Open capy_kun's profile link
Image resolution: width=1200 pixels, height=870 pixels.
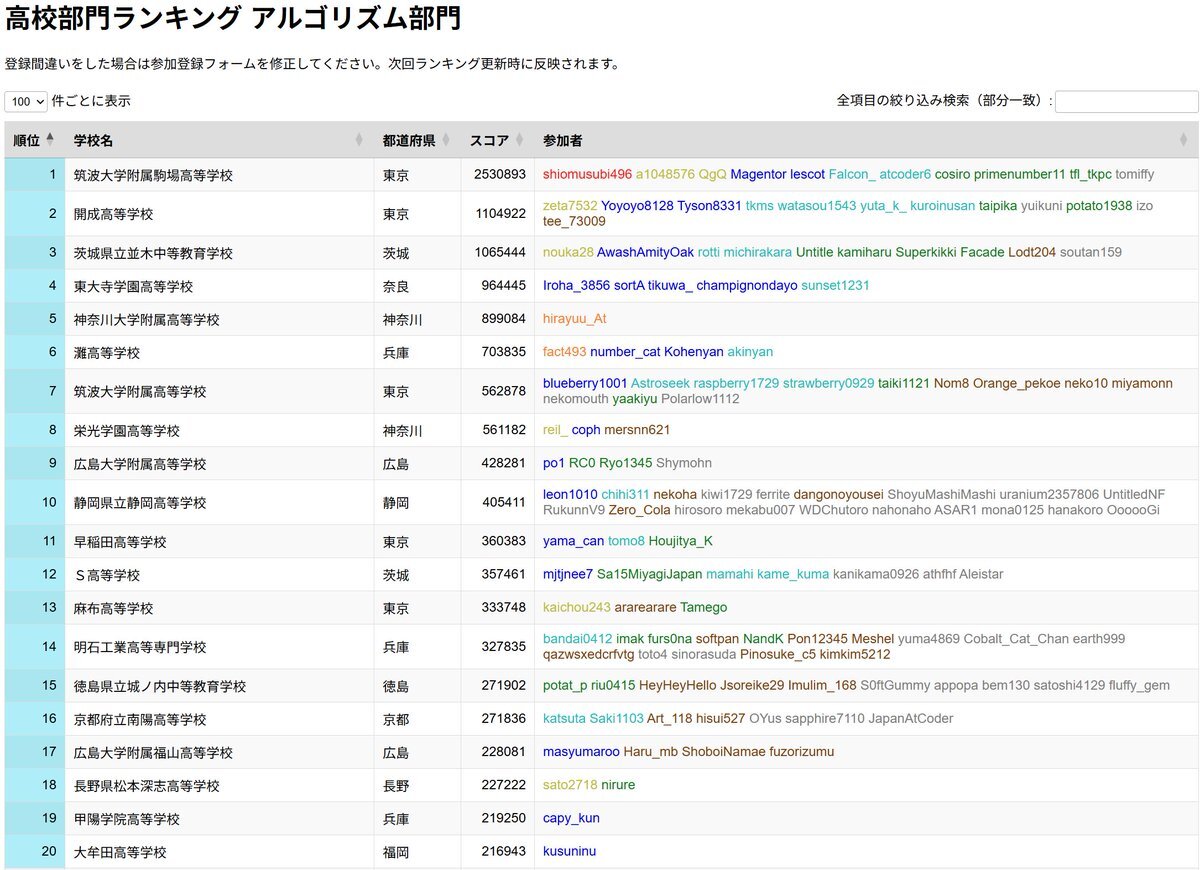click(571, 817)
